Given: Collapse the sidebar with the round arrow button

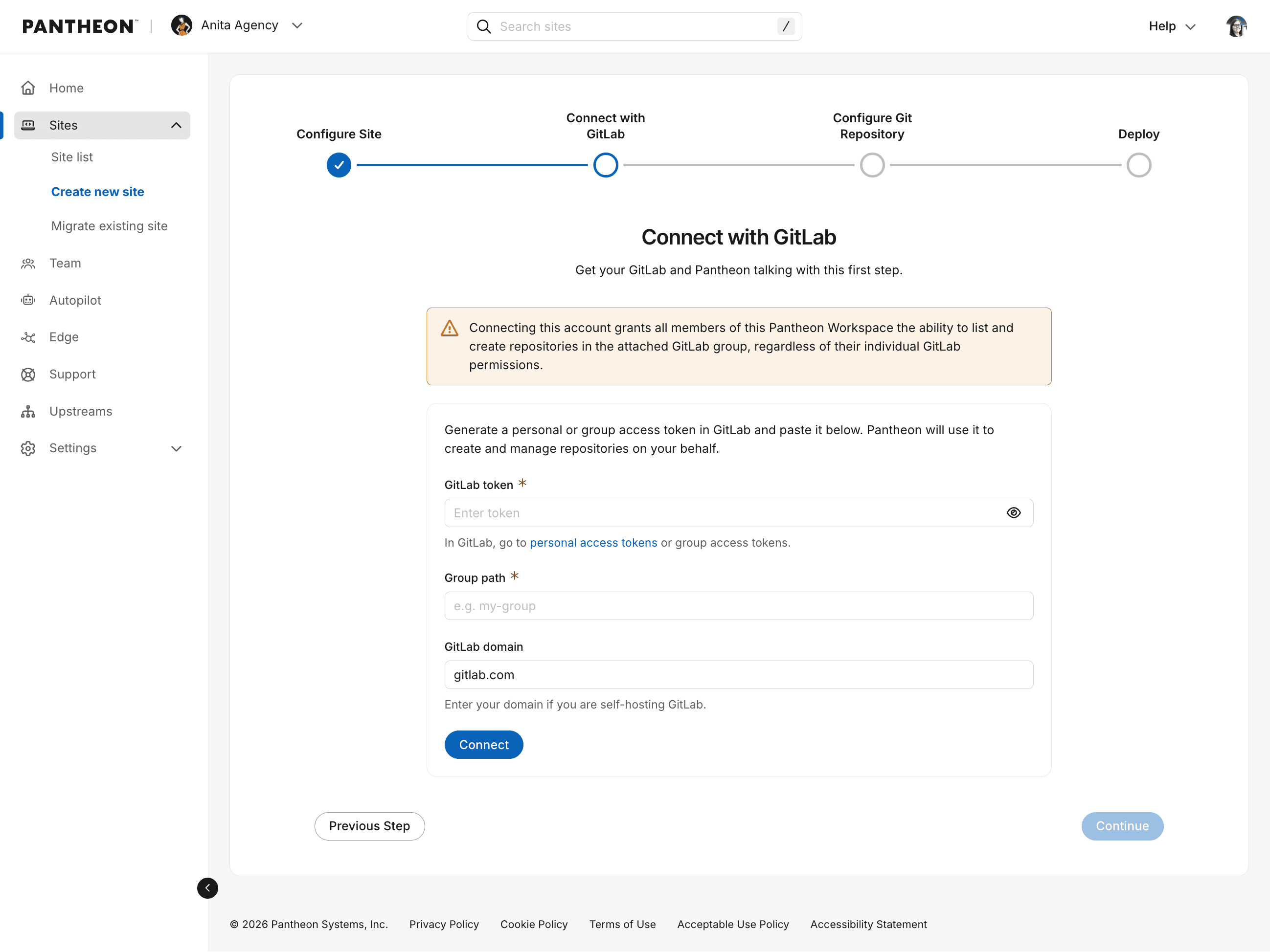Looking at the screenshot, I should (207, 888).
